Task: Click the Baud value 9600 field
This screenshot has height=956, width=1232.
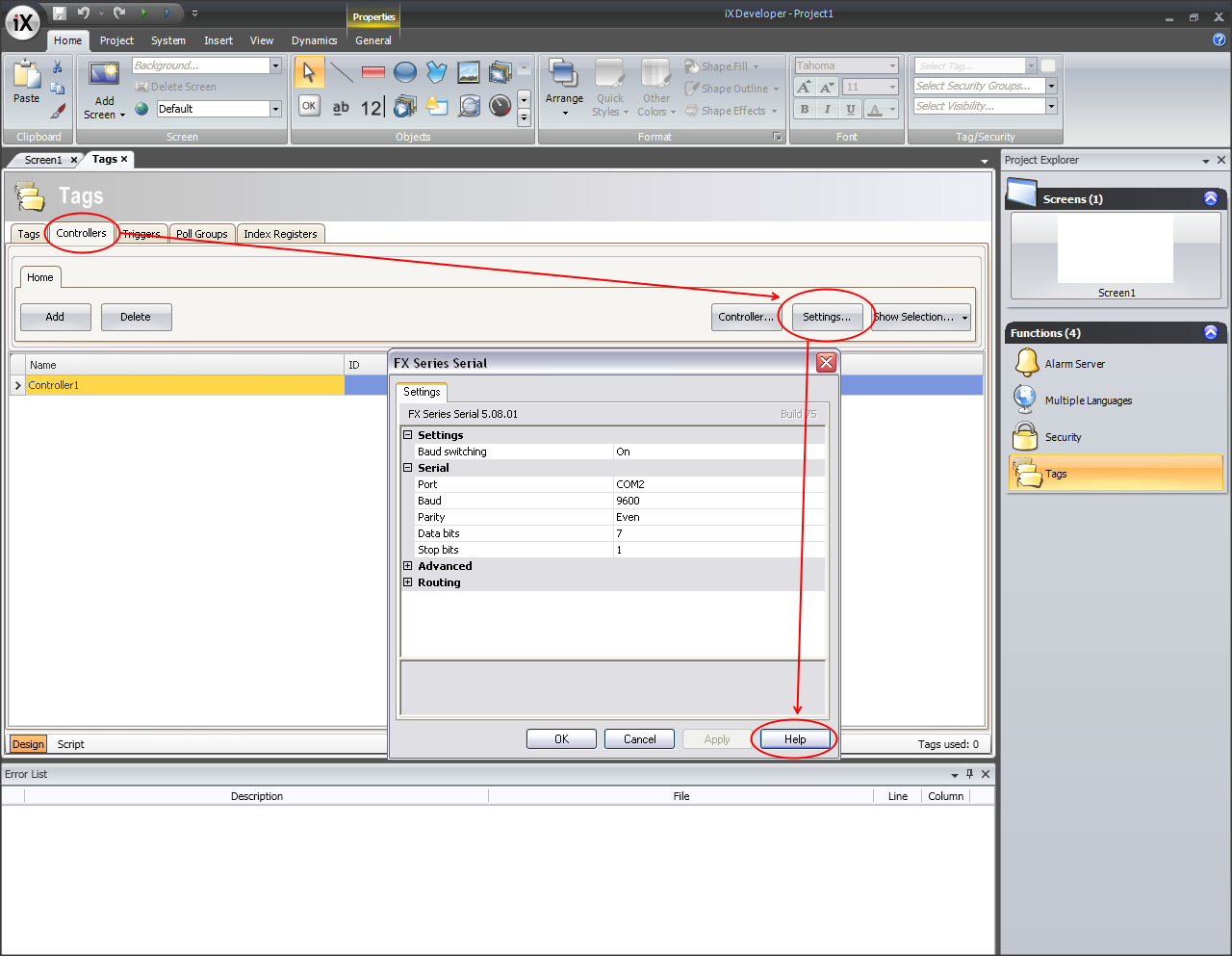Action: pos(719,501)
